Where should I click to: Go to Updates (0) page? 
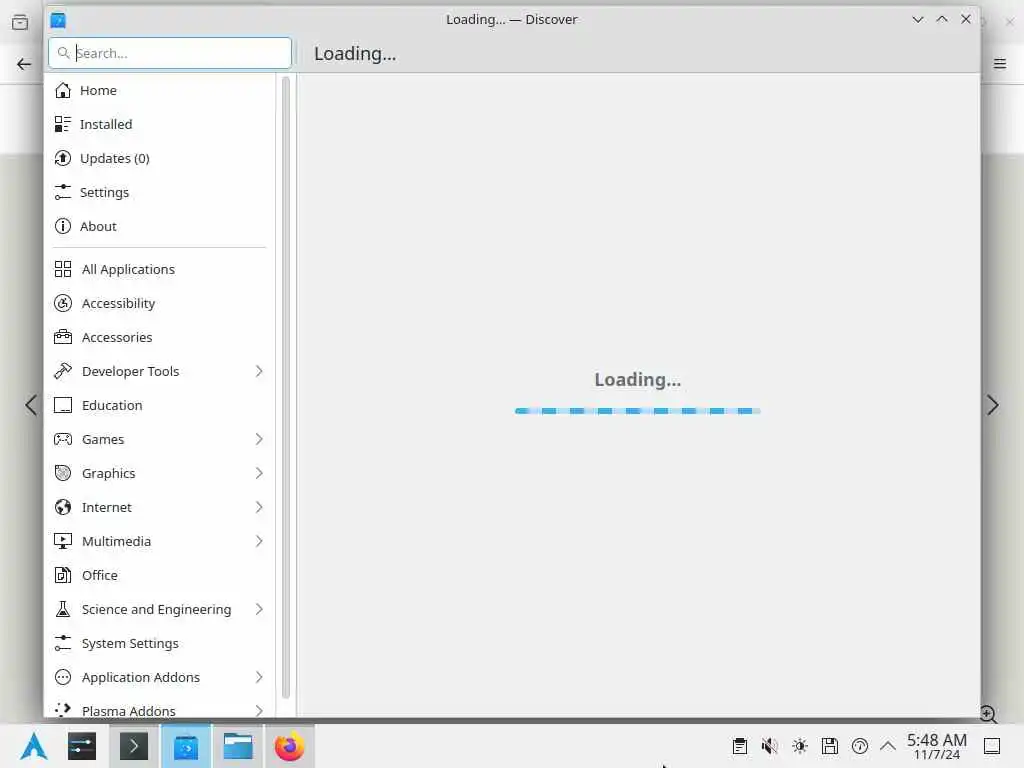[x=159, y=158]
